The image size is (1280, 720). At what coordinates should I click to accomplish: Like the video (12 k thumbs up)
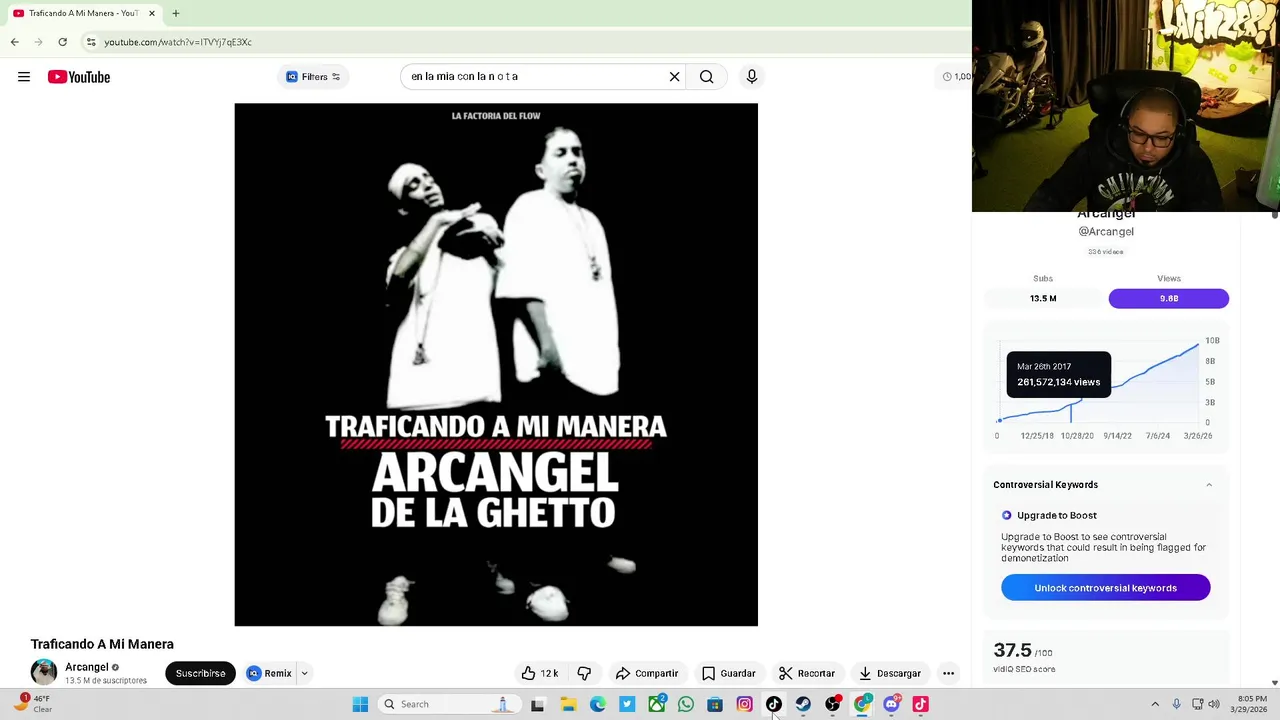540,673
